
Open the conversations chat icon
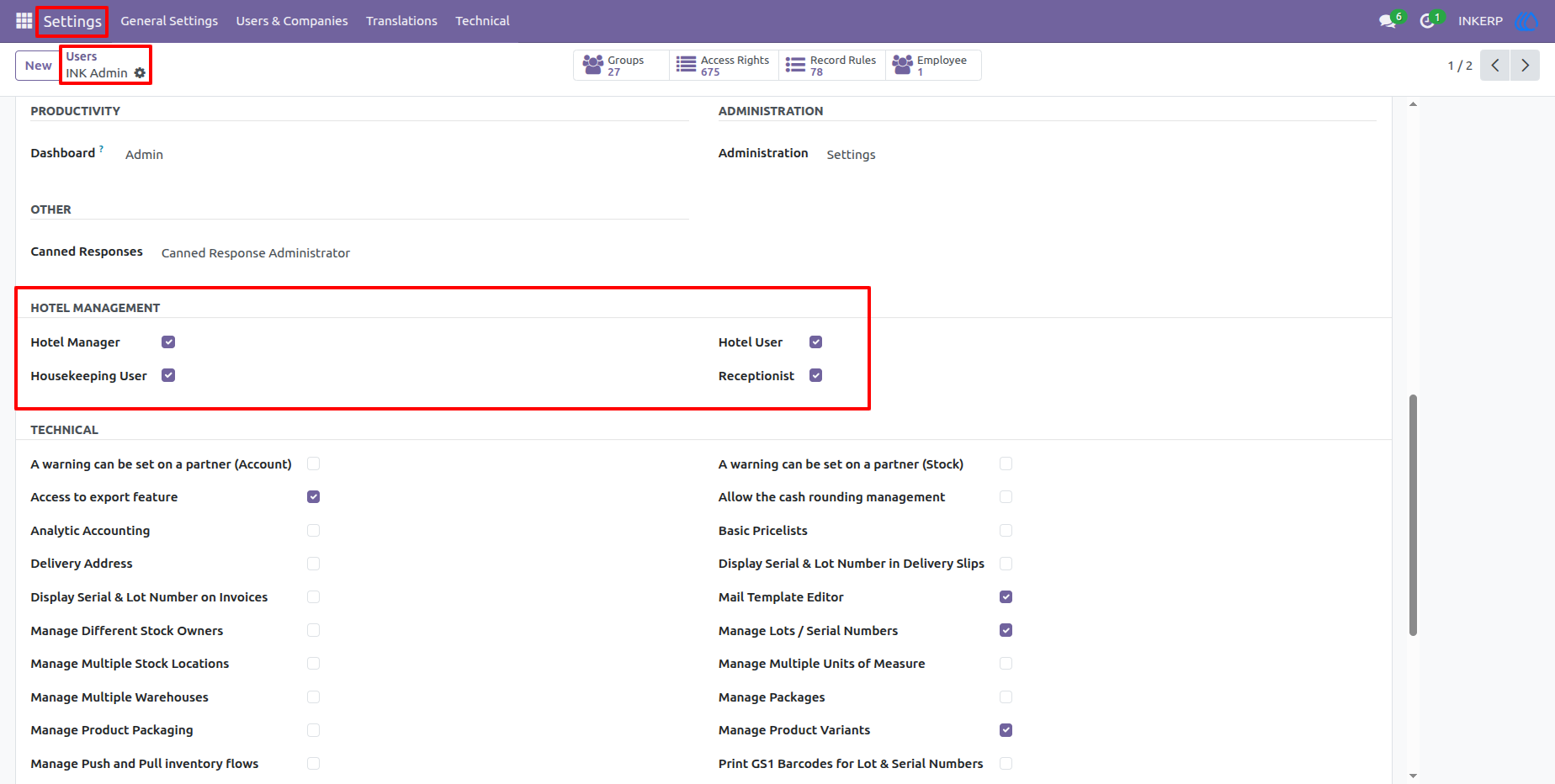click(1388, 21)
